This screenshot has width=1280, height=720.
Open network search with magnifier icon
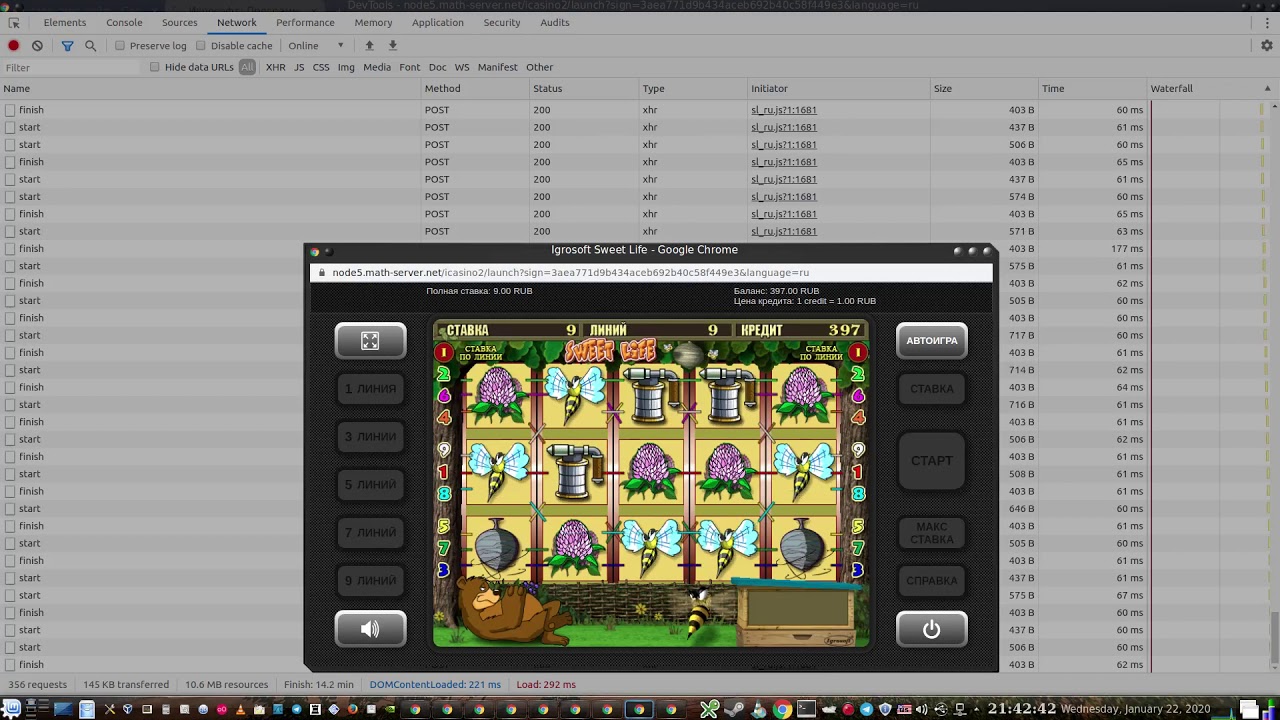(90, 46)
